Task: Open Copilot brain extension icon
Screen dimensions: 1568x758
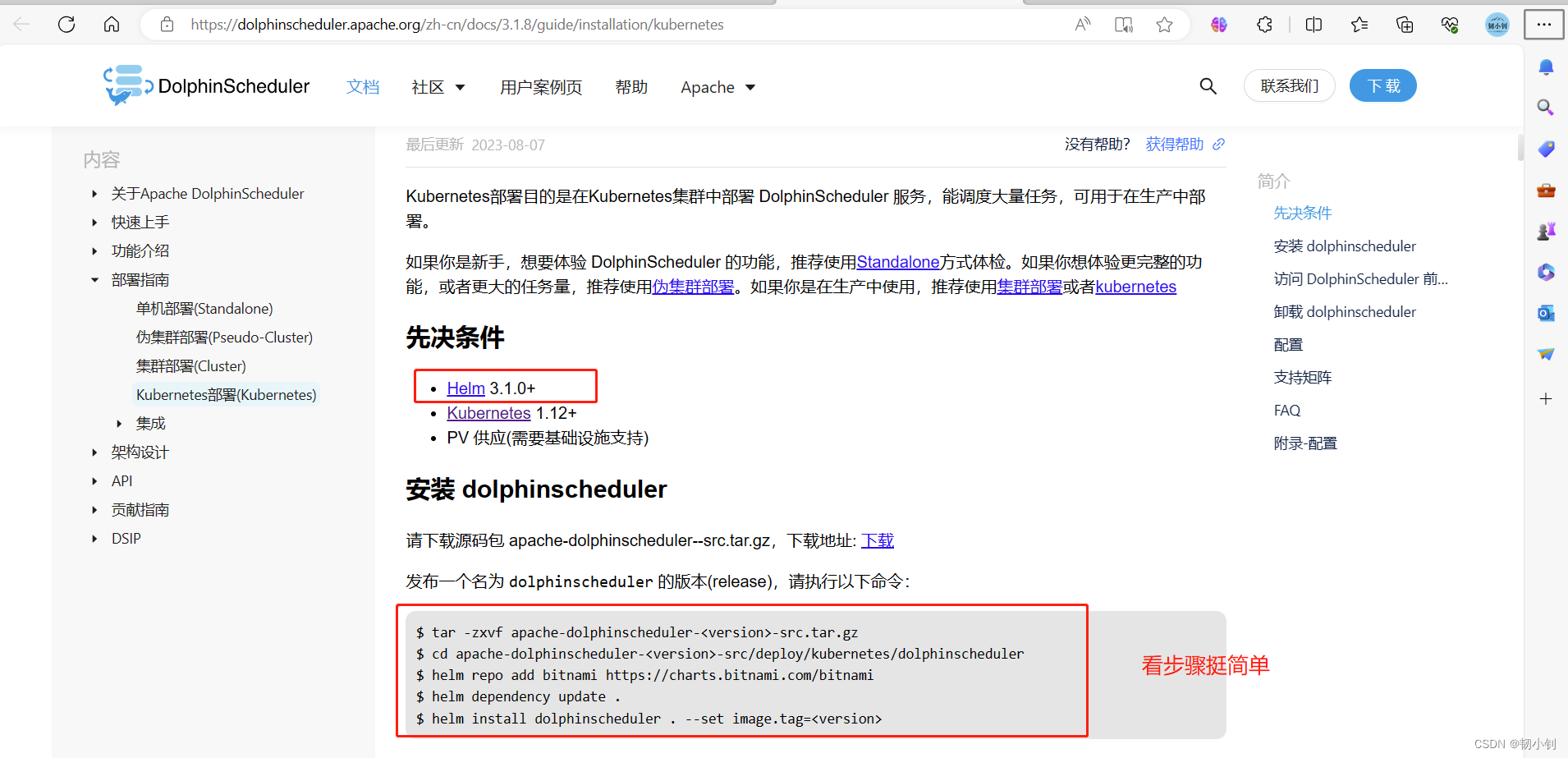Action: (1219, 25)
